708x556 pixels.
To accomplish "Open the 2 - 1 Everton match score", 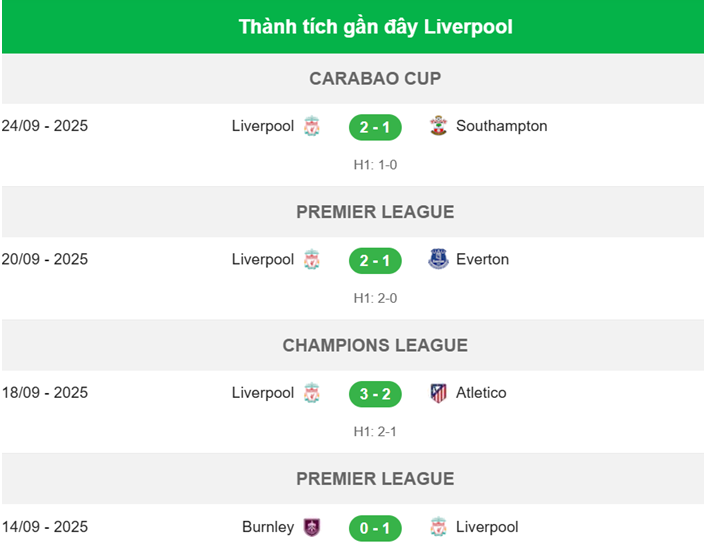I will tap(375, 260).
